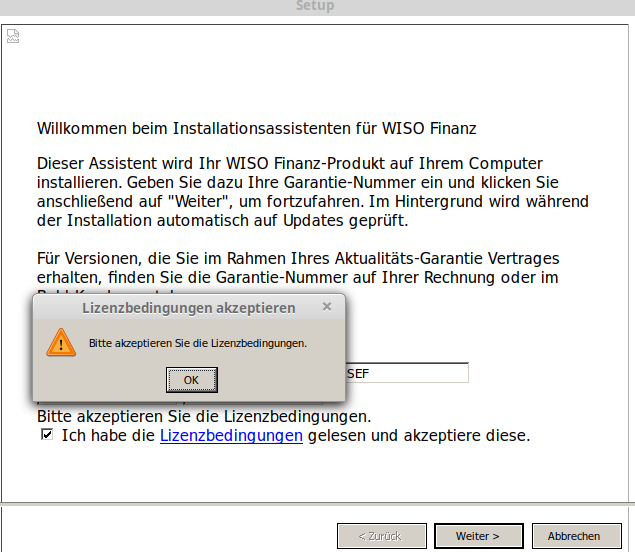Image resolution: width=635 pixels, height=552 pixels.
Task: Click the broken image icon at top left
Action: 13,36
